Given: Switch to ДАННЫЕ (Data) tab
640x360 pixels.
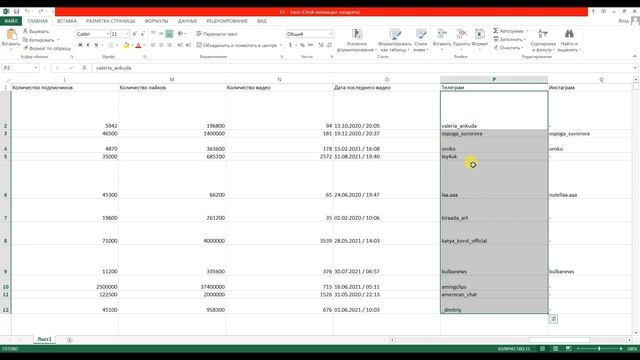Looking at the screenshot, I should [187, 21].
